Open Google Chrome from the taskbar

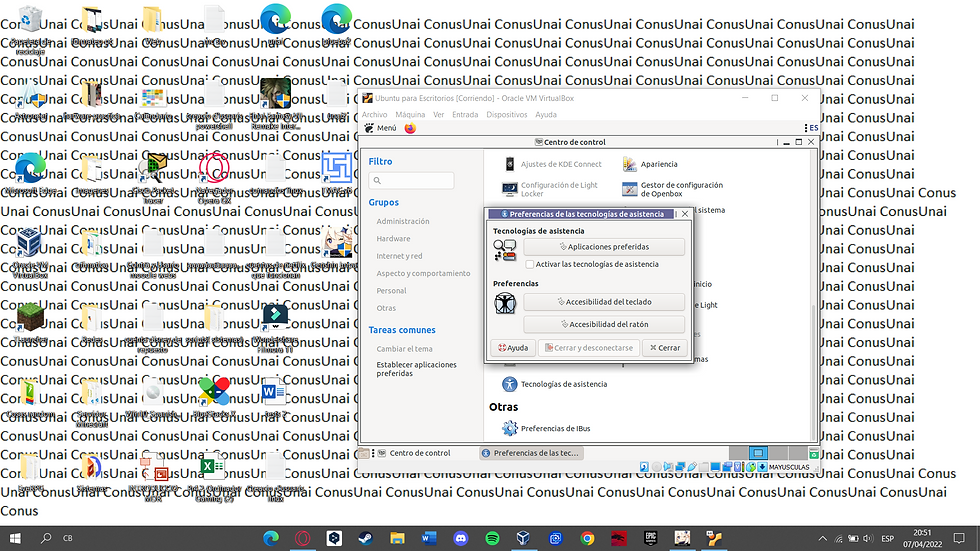587,539
